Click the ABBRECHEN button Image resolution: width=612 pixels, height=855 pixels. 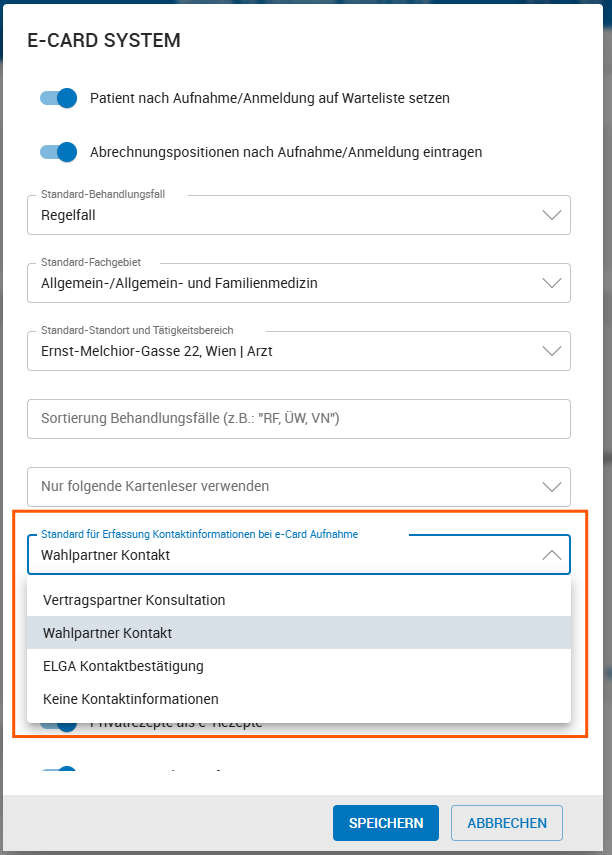(507, 822)
